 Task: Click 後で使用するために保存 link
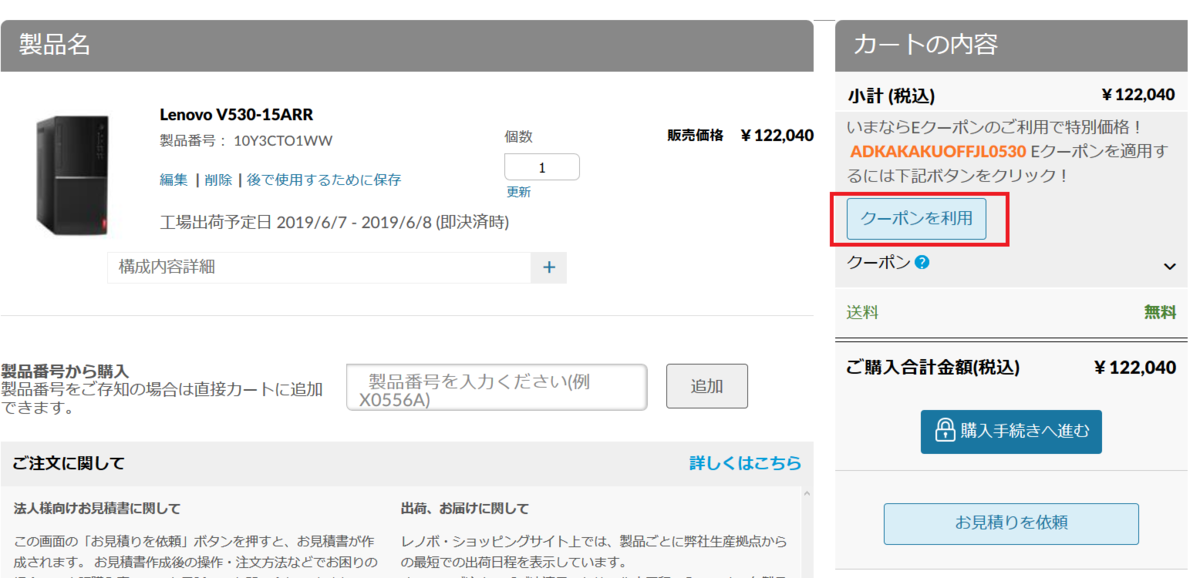pyautogui.click(x=324, y=180)
